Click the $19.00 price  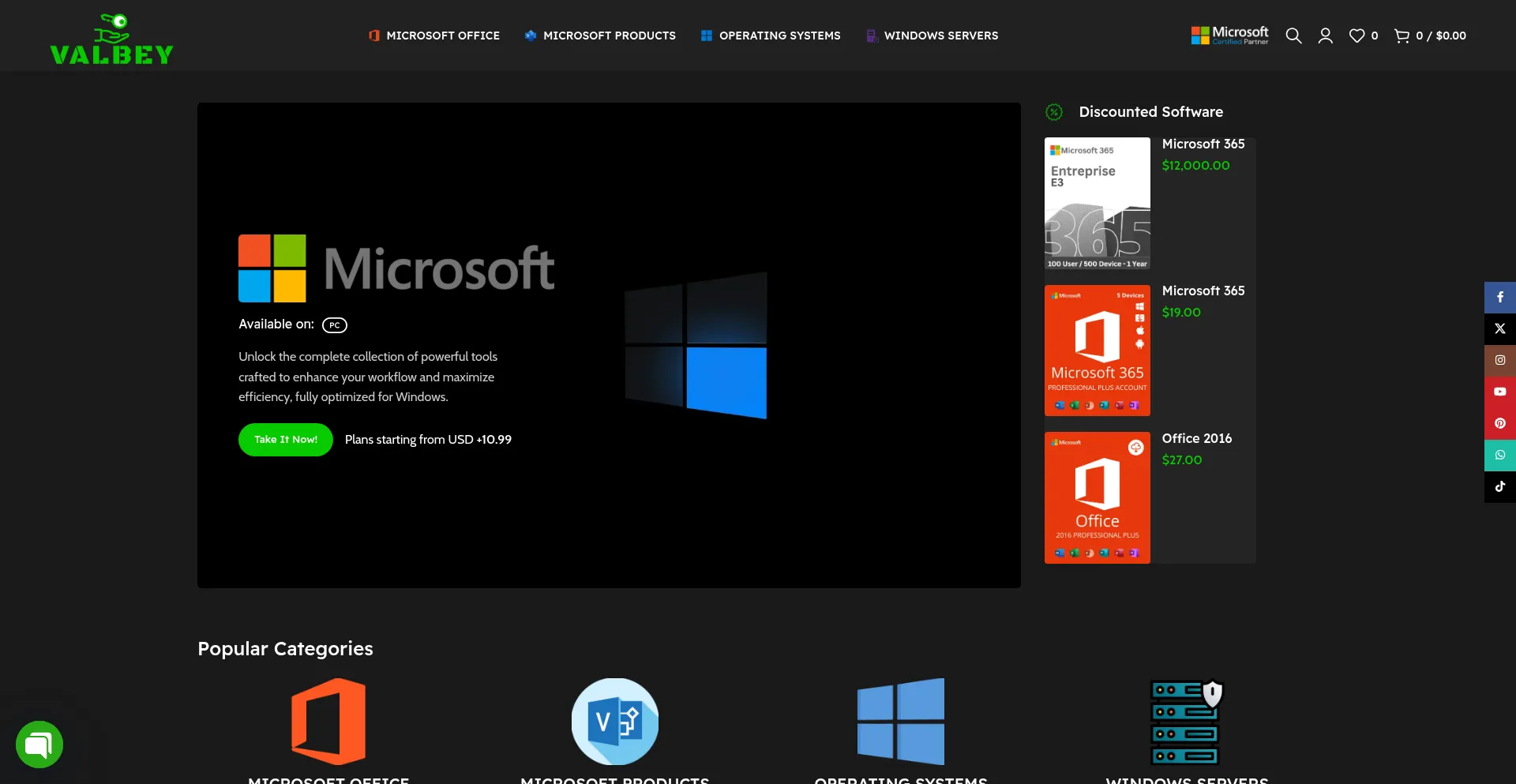(x=1181, y=312)
